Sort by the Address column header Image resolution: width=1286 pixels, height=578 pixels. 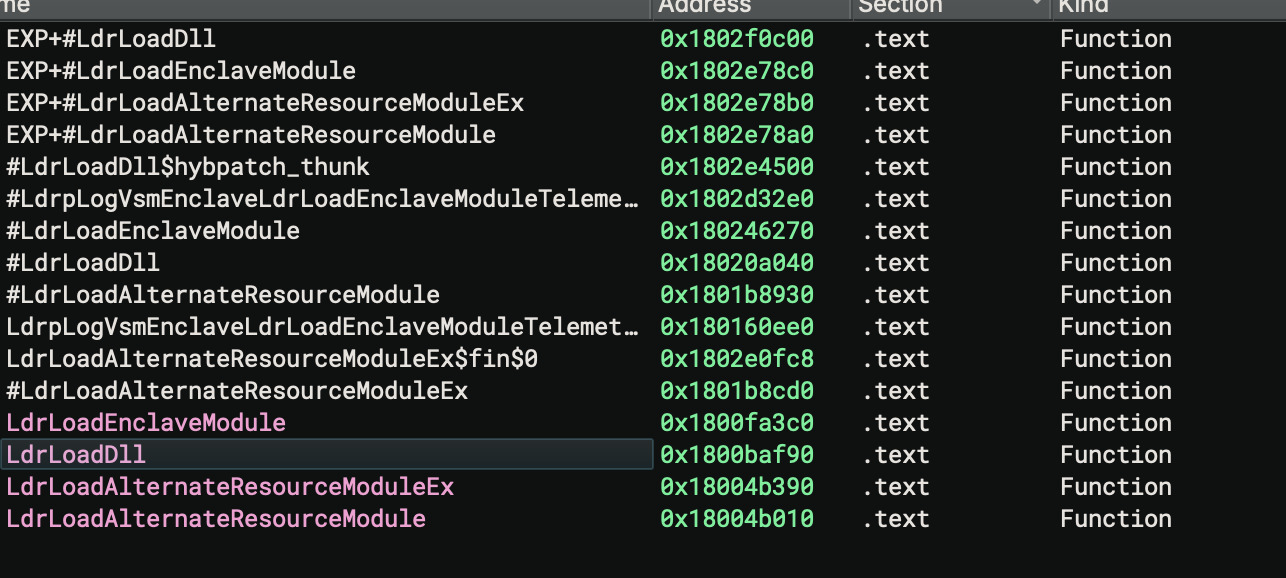click(752, 8)
